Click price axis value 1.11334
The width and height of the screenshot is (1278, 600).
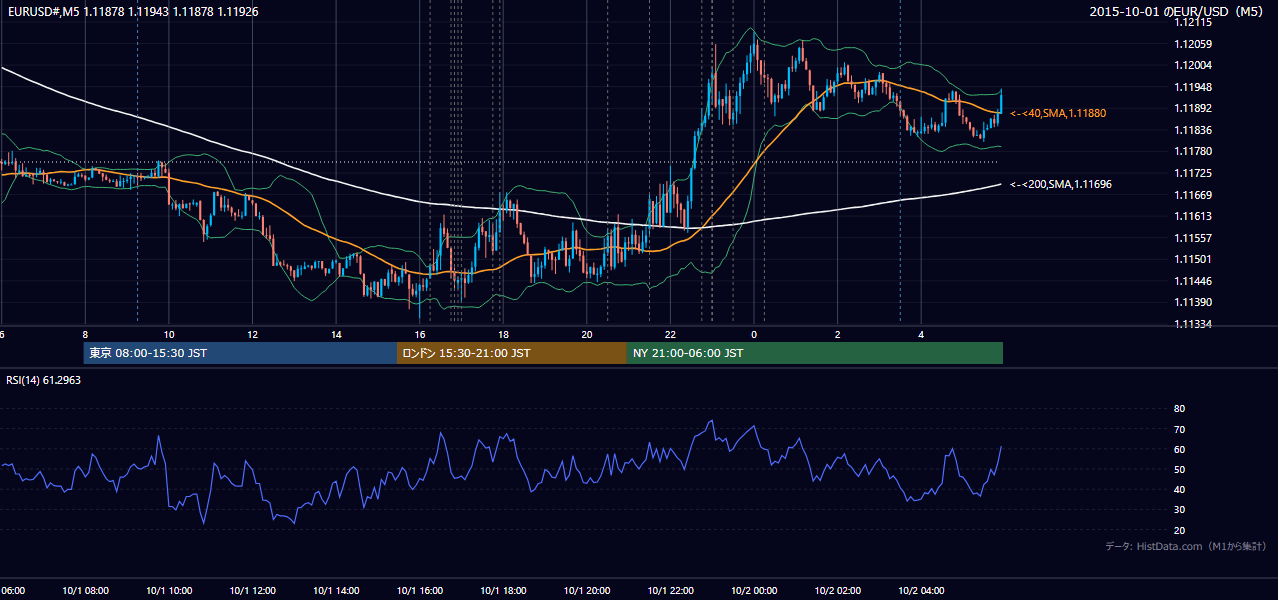pyautogui.click(x=1194, y=325)
